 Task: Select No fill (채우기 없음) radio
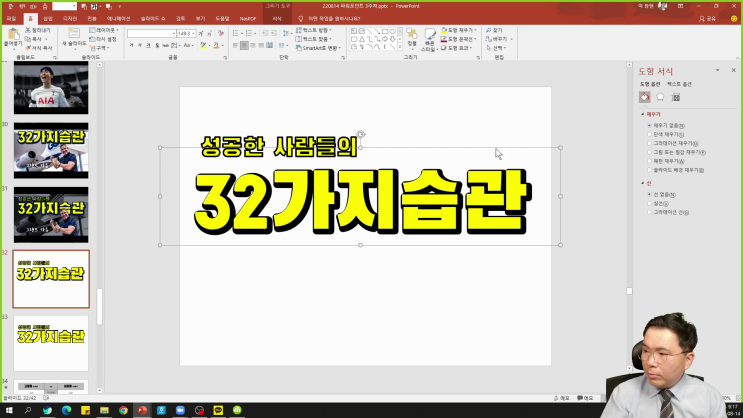click(649, 126)
